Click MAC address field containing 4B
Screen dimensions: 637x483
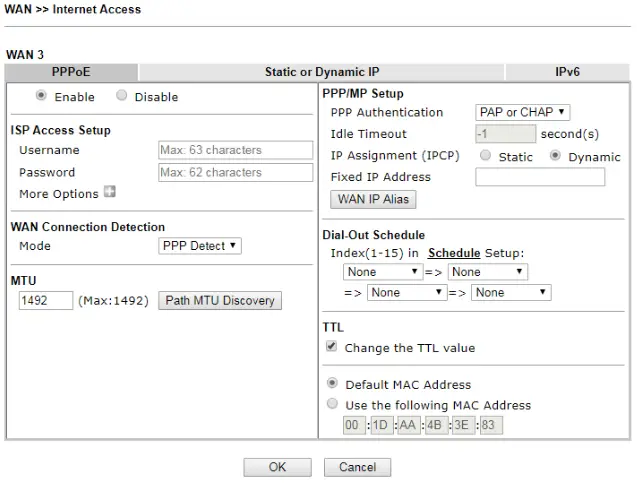tap(436, 425)
